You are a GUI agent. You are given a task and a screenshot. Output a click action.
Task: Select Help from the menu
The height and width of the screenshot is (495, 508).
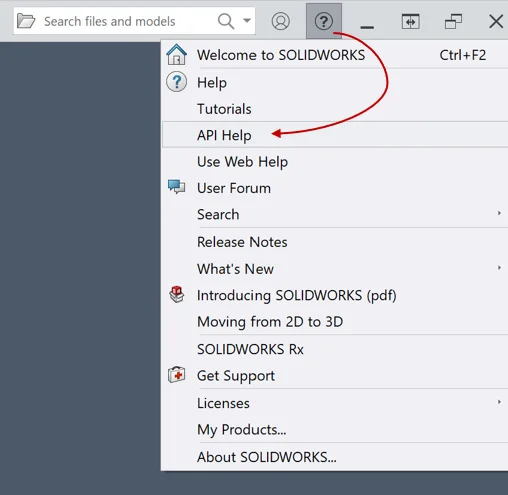(335, 82)
